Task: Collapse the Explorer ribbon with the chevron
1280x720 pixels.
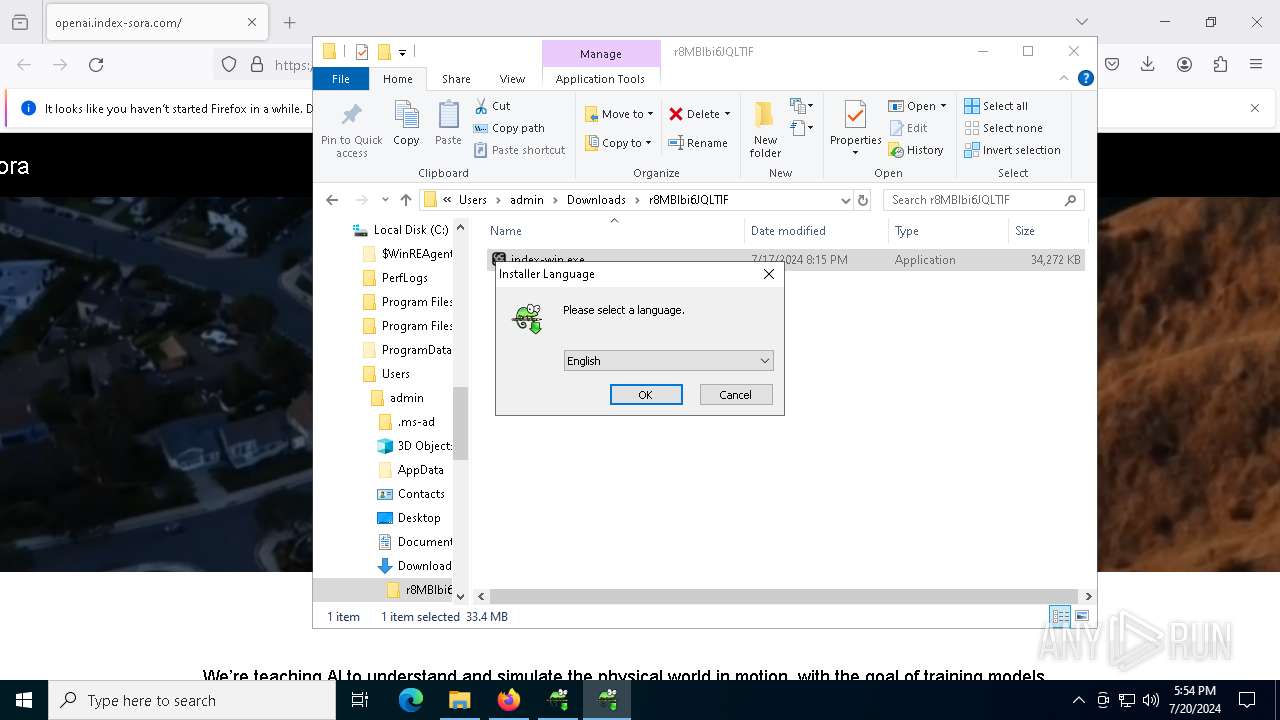Action: pyautogui.click(x=1064, y=78)
